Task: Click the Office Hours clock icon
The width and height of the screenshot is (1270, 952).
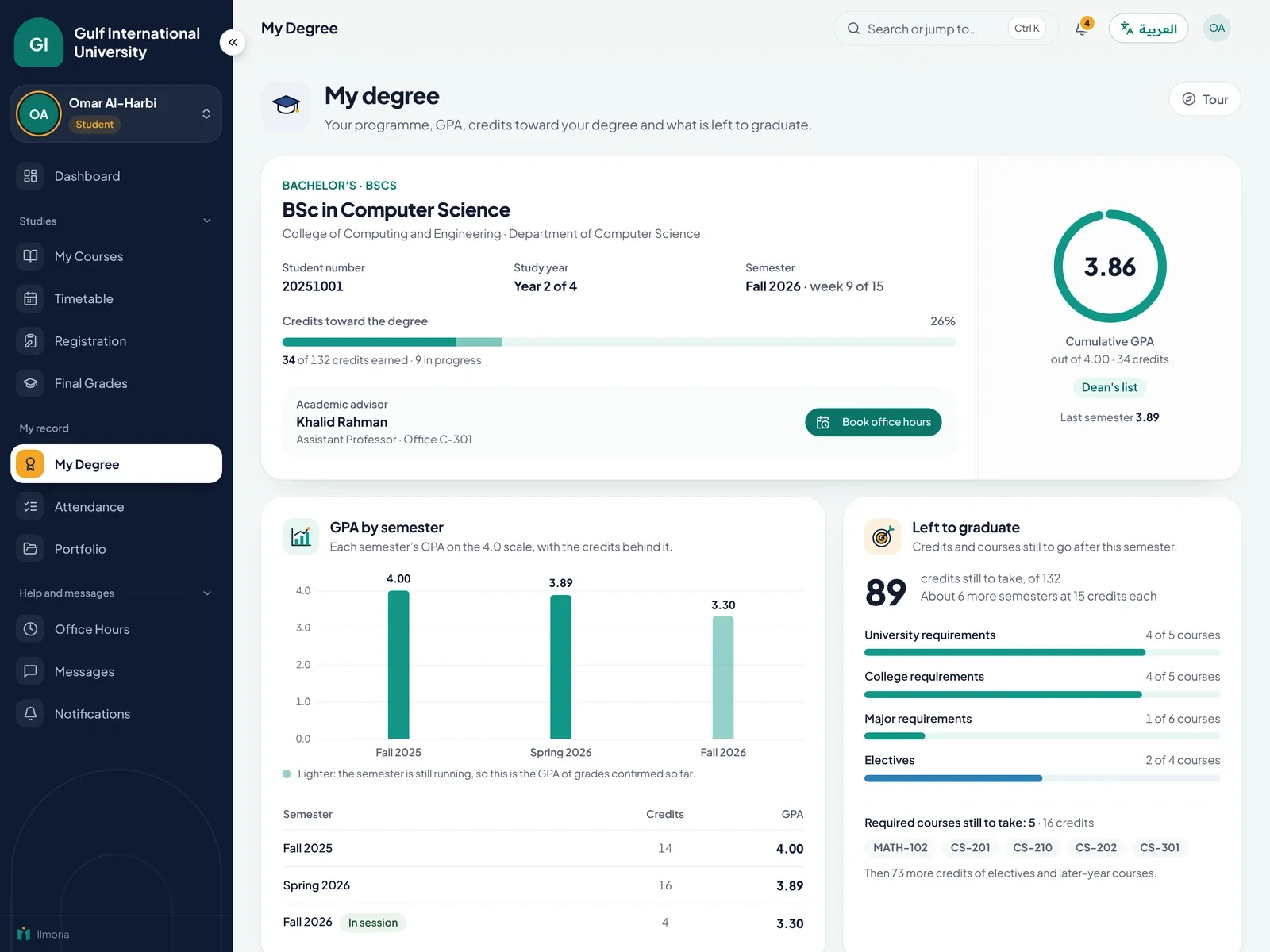Action: click(x=30, y=629)
